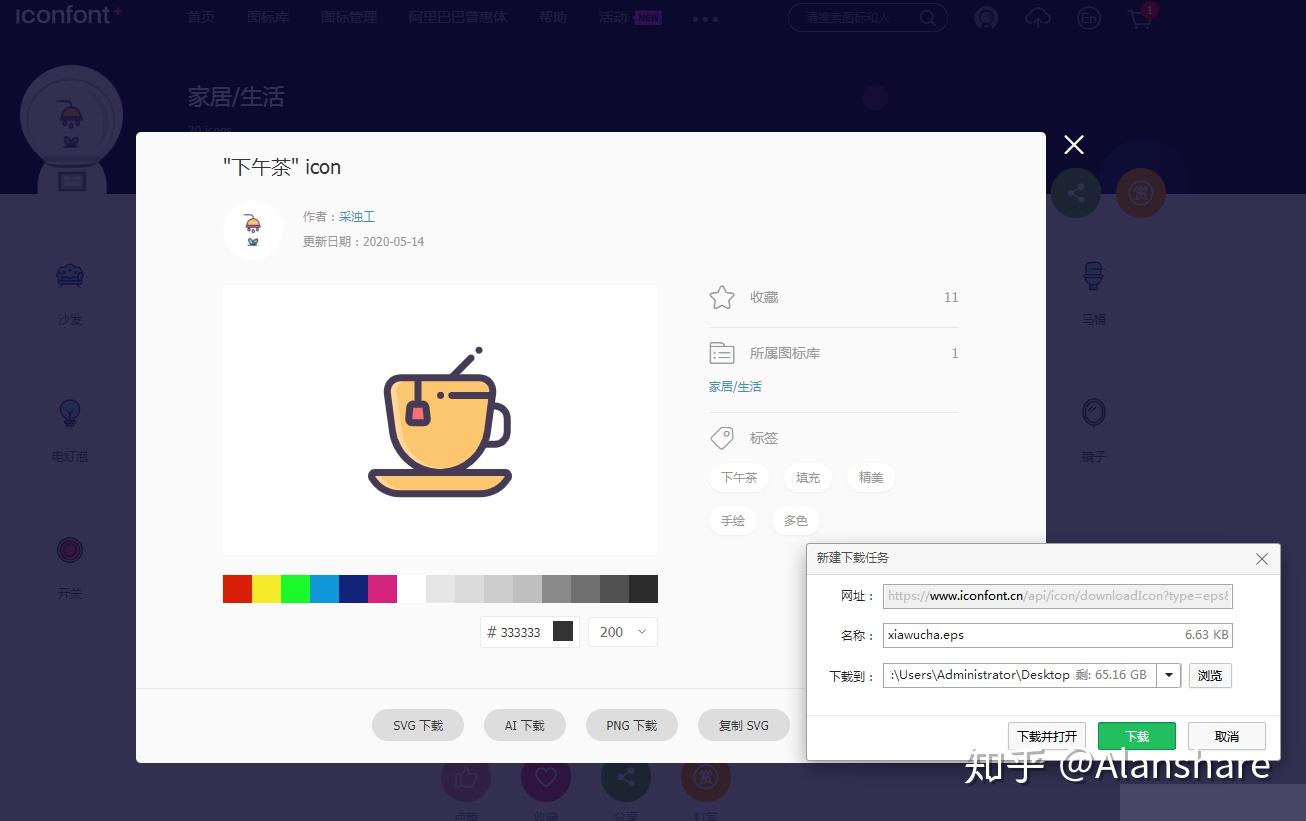The width and height of the screenshot is (1306, 821).
Task: Click the star icon beside 收藏
Action: click(722, 297)
